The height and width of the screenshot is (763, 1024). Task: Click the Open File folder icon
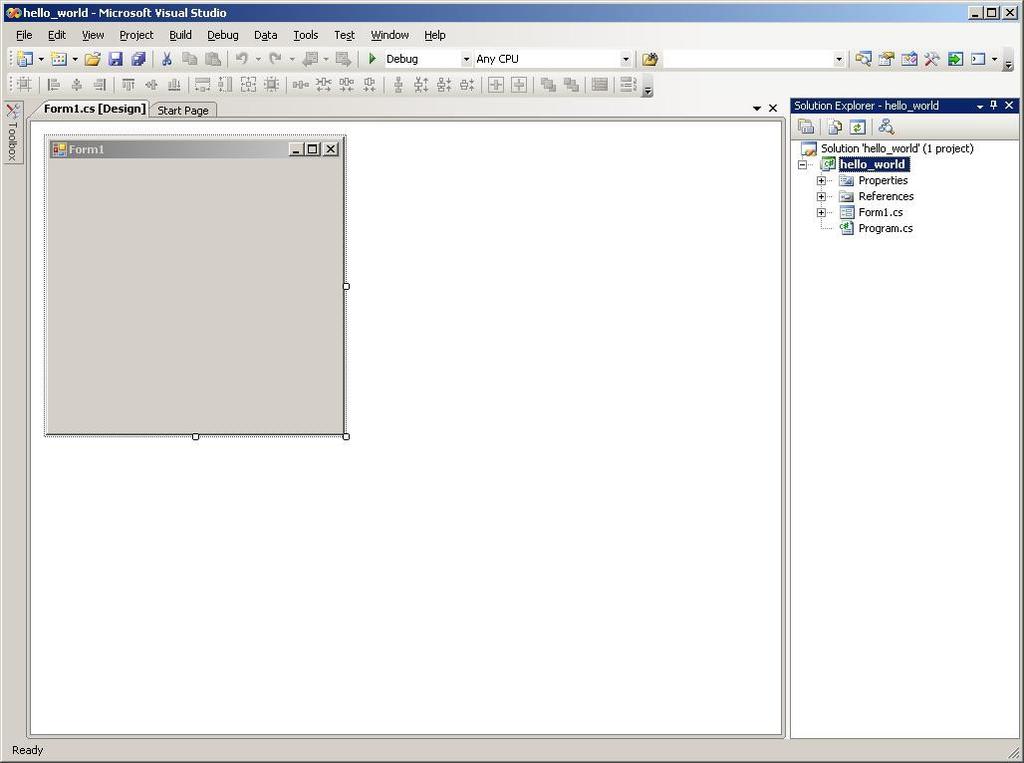click(x=93, y=59)
